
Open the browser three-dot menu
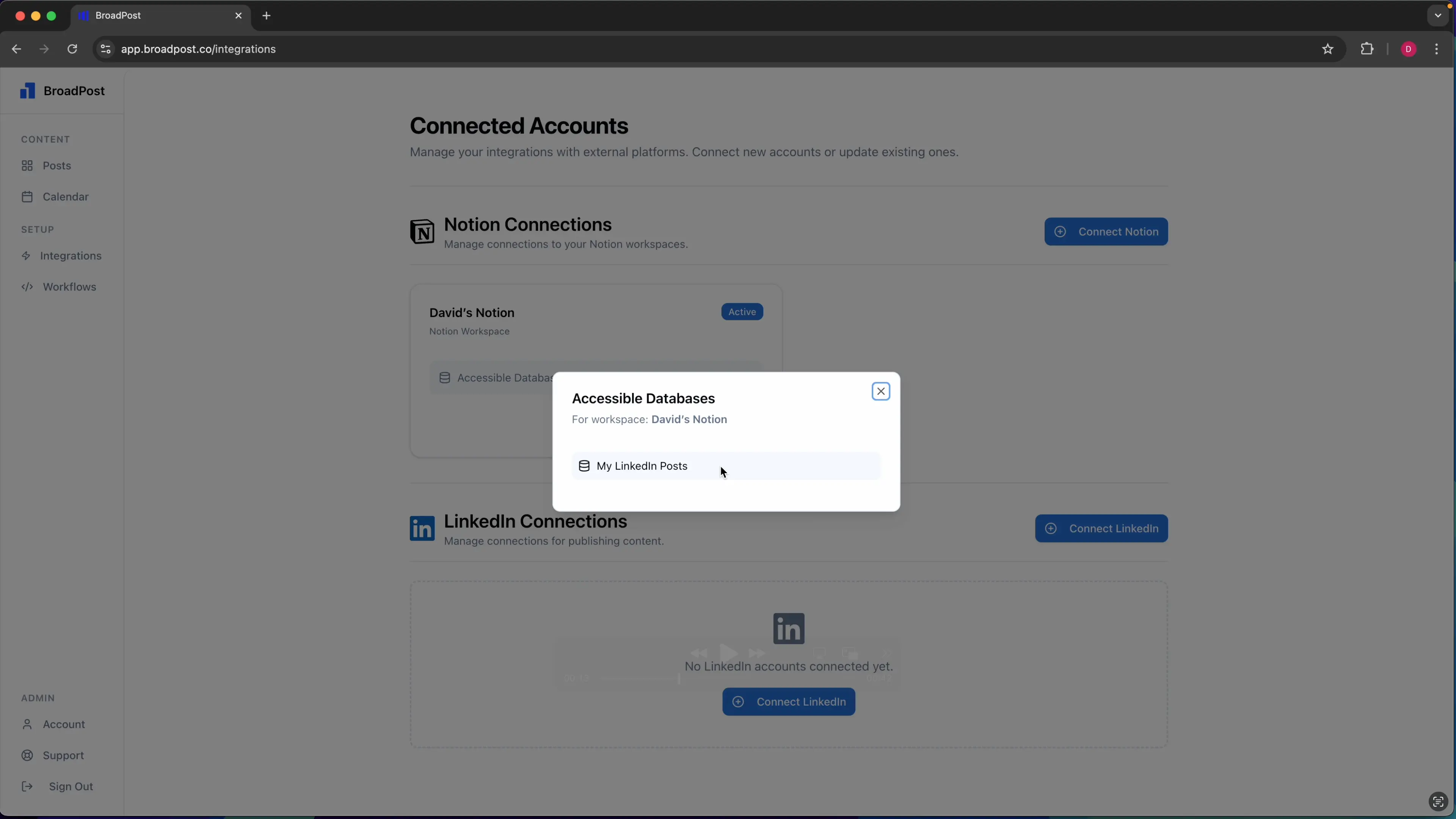1437,49
